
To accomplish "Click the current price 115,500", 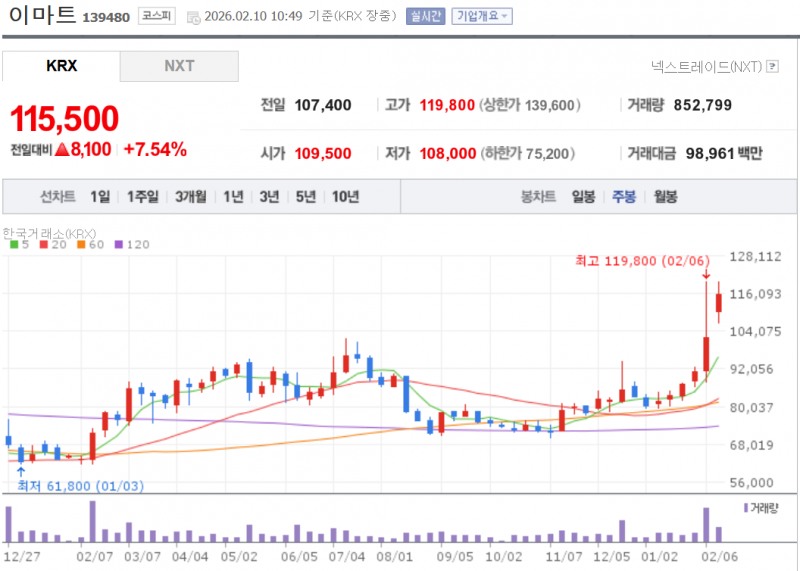I will [65, 119].
